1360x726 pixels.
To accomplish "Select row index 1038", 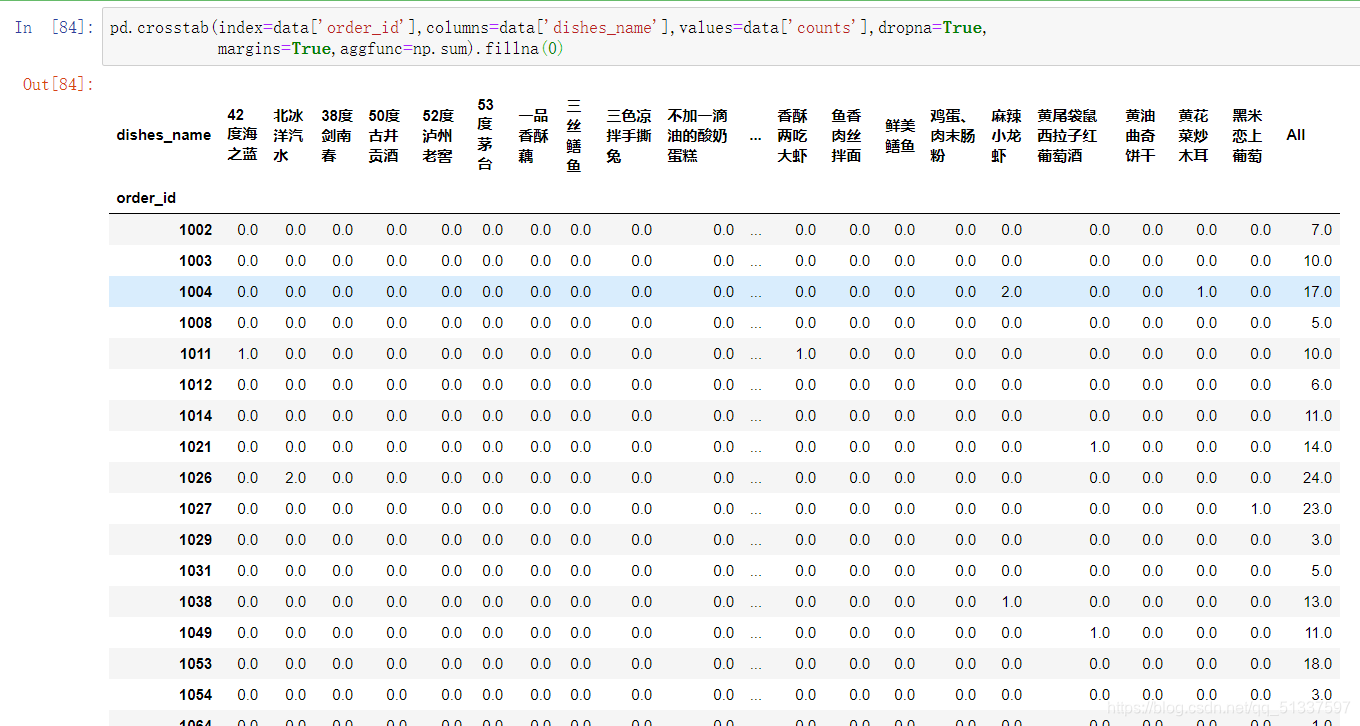I will tap(196, 602).
